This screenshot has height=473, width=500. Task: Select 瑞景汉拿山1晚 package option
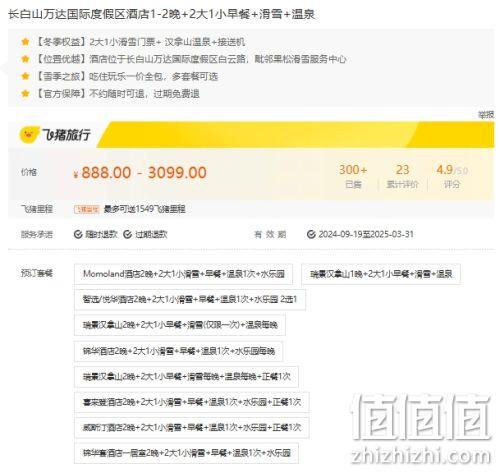pos(381,274)
